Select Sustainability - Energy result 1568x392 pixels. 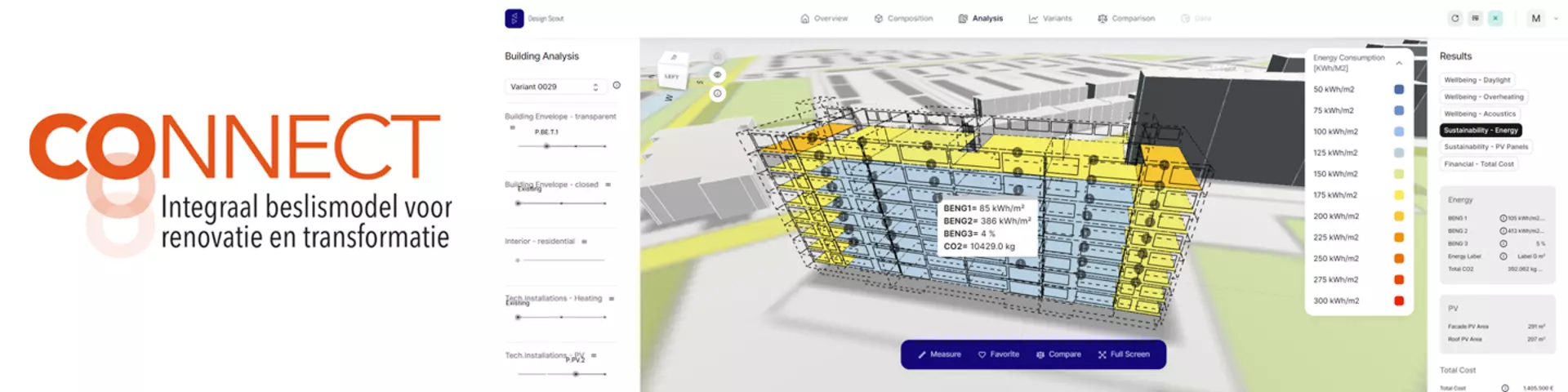[1481, 130]
